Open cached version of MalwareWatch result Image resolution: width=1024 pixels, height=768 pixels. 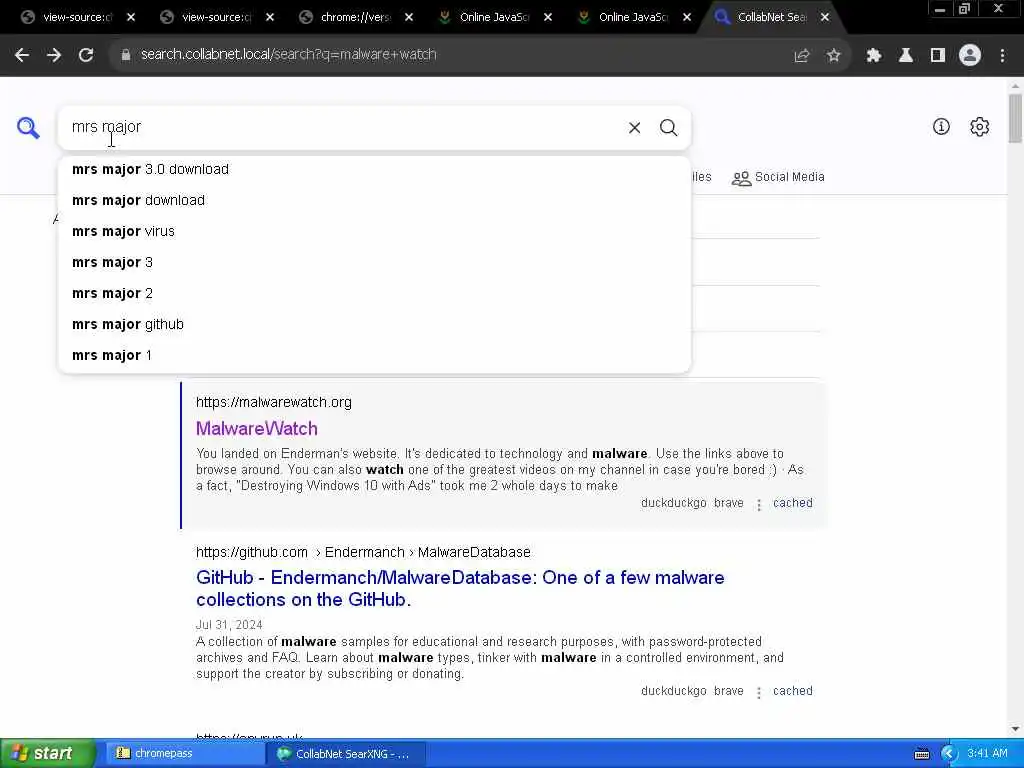point(793,503)
